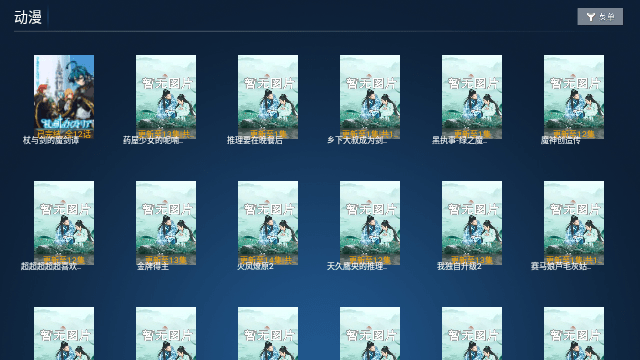Screen dimensions: 640x360
Task: Click the 动漫 category title
Action: [x=28, y=17]
